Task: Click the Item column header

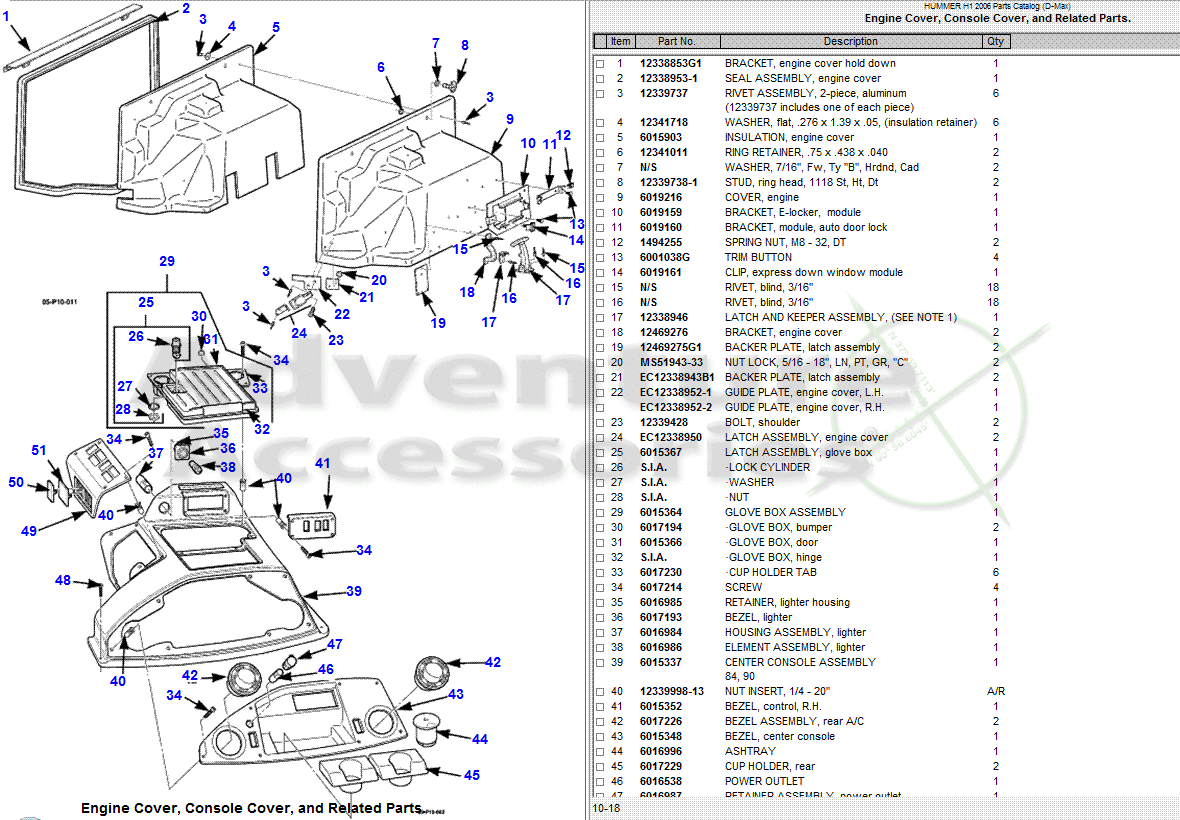Action: pos(621,41)
